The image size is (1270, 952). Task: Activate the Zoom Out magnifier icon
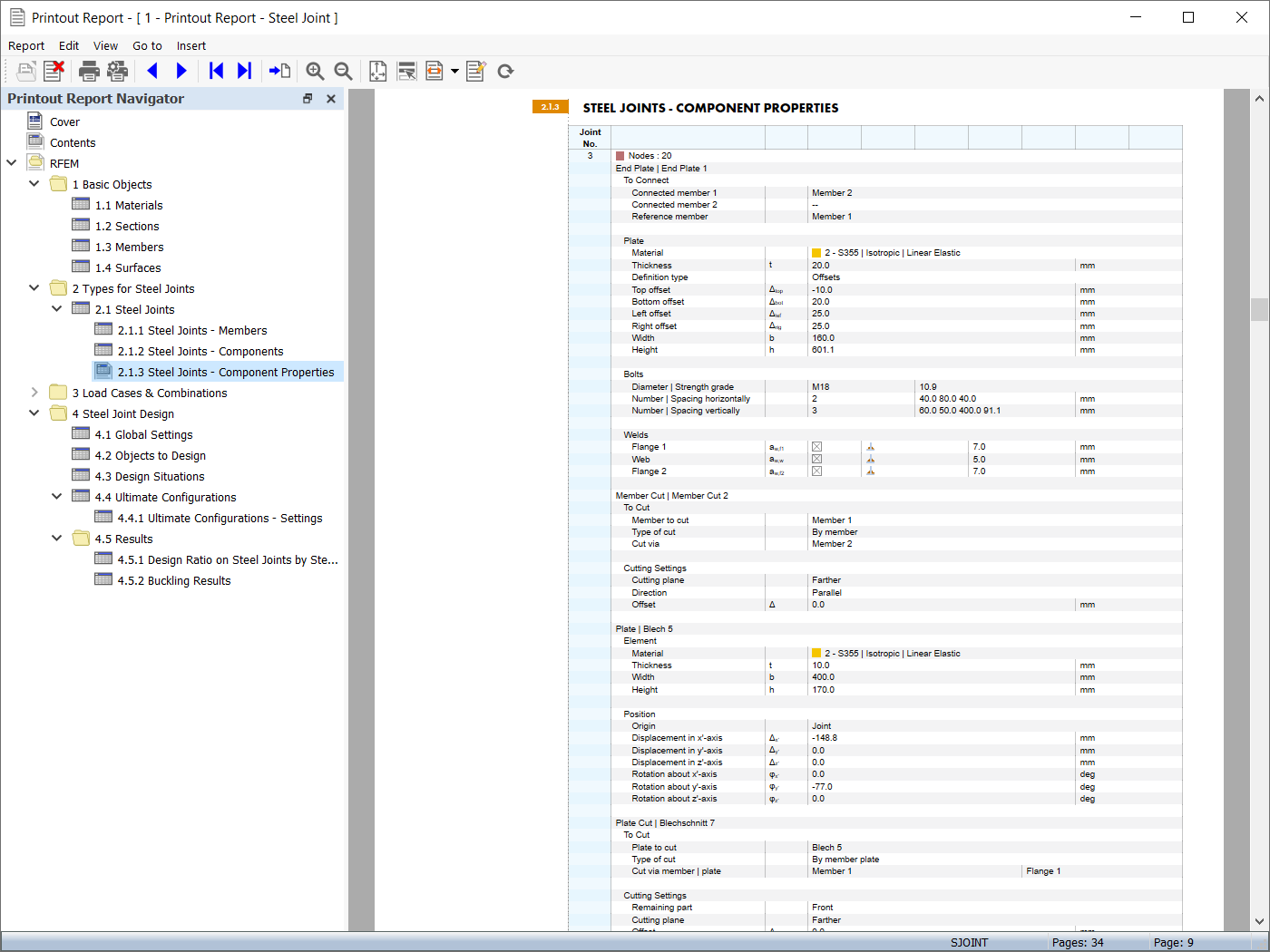click(342, 71)
